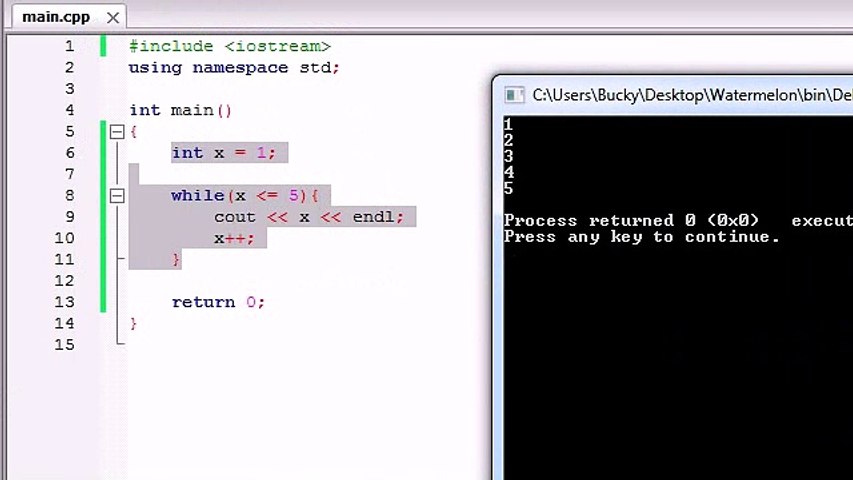Open the console window system menu icon
The width and height of the screenshot is (853, 480).
[514, 95]
